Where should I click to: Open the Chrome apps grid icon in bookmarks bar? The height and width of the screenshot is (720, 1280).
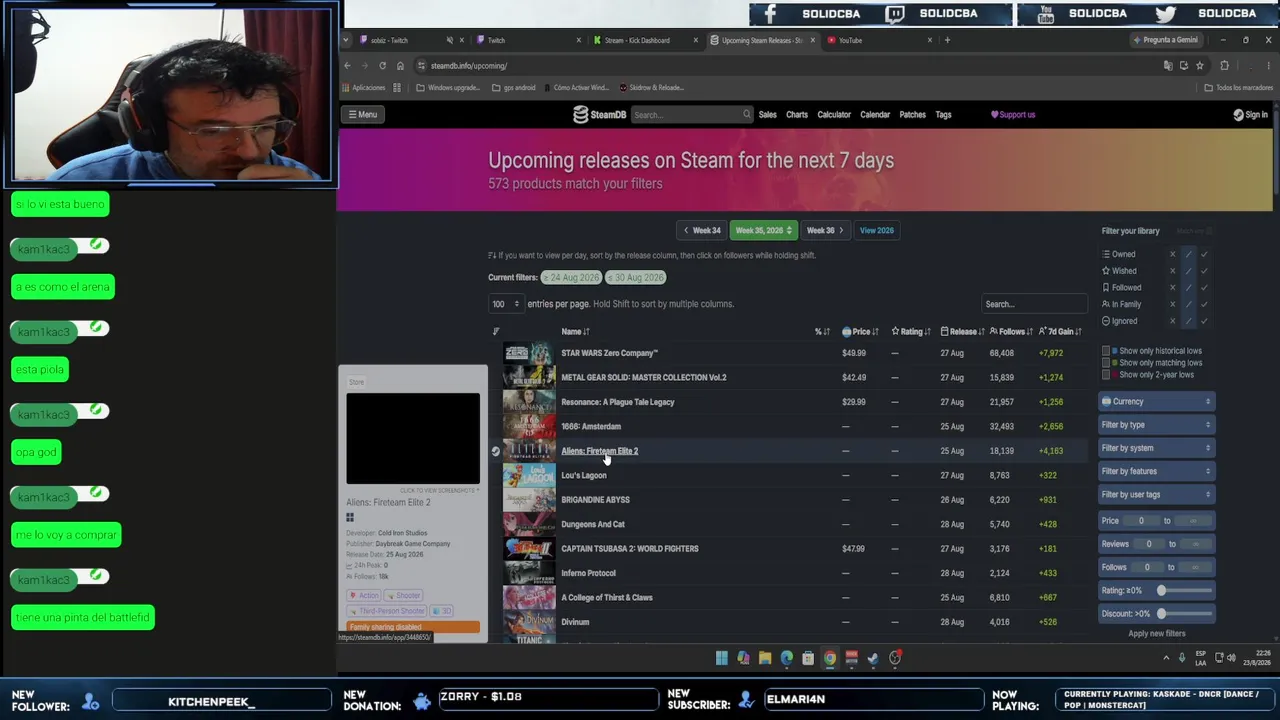(397, 88)
